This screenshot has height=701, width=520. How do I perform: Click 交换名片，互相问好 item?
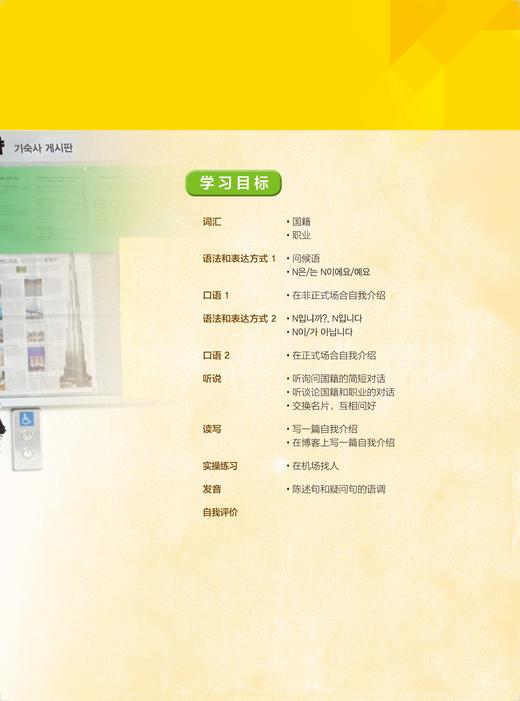click(x=334, y=406)
